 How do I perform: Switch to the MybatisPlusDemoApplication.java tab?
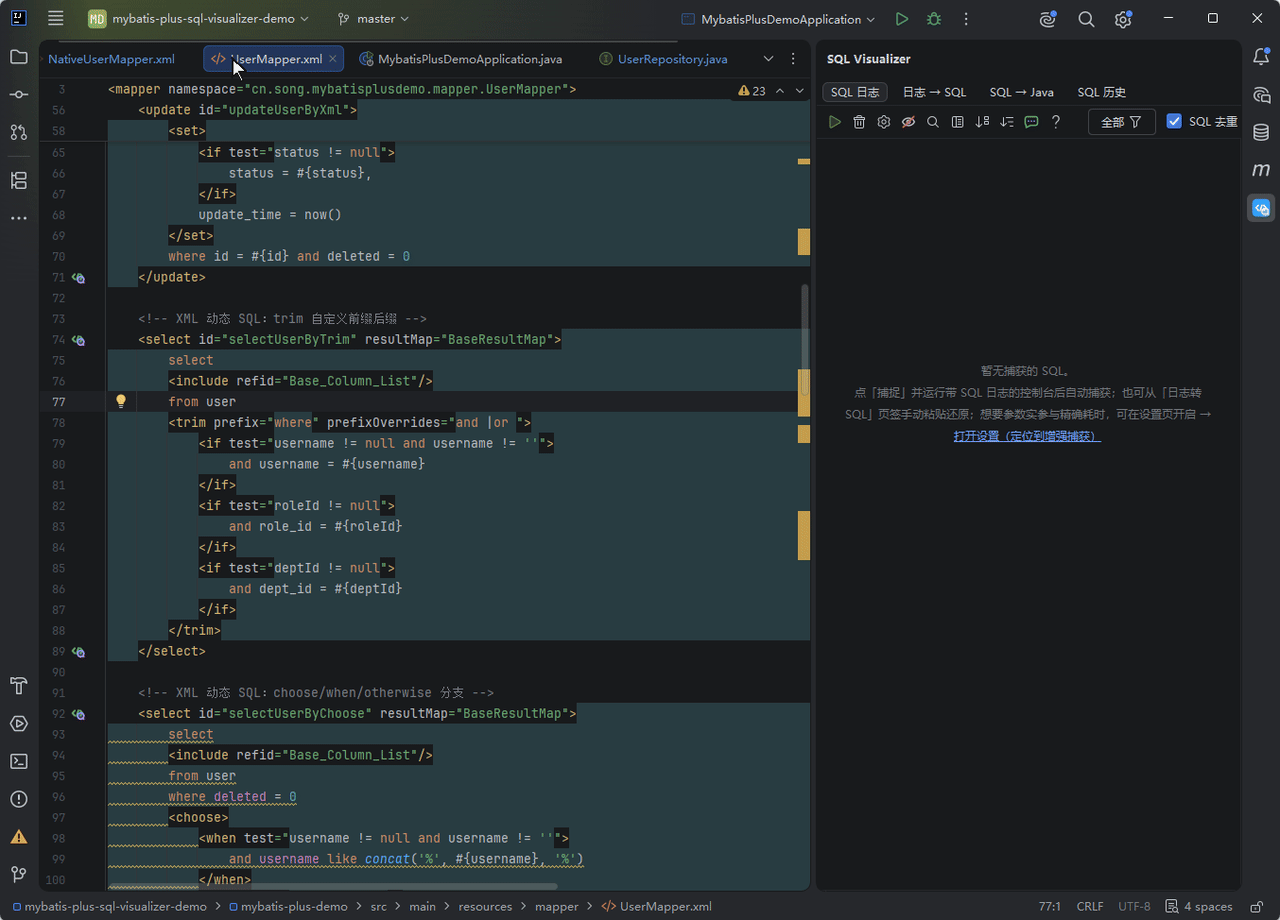(461, 59)
